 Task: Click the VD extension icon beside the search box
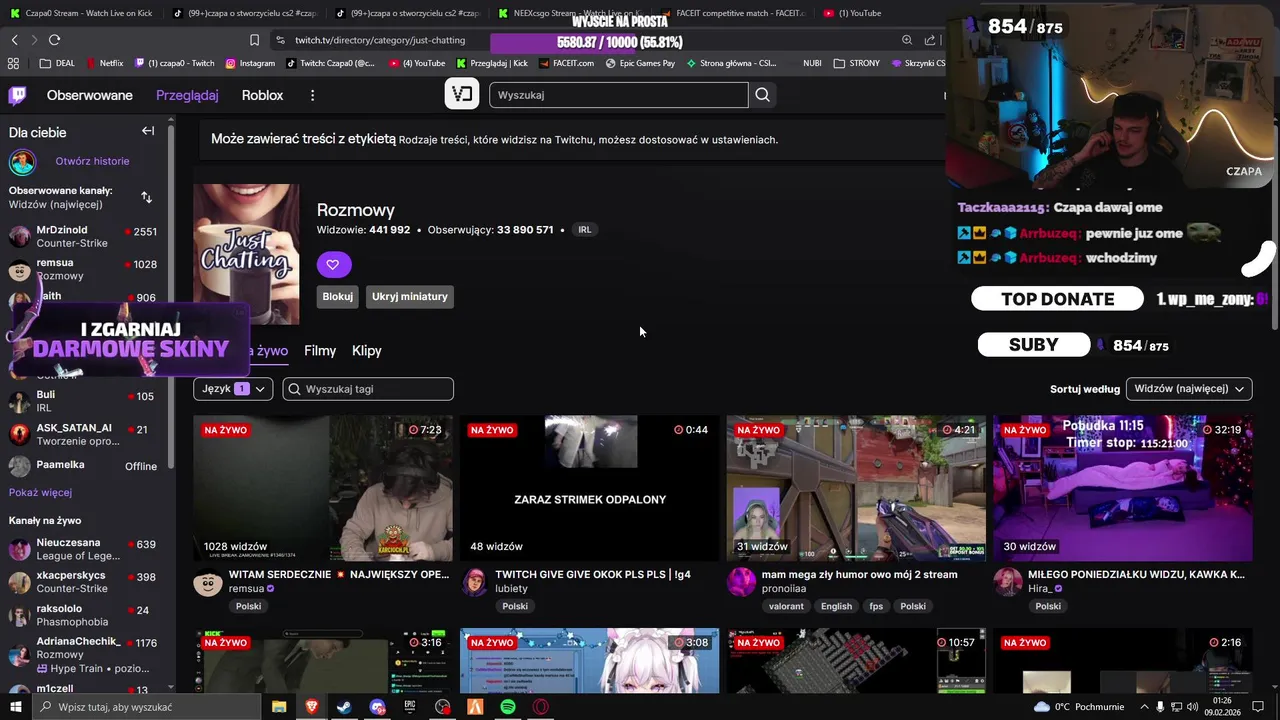pos(462,94)
